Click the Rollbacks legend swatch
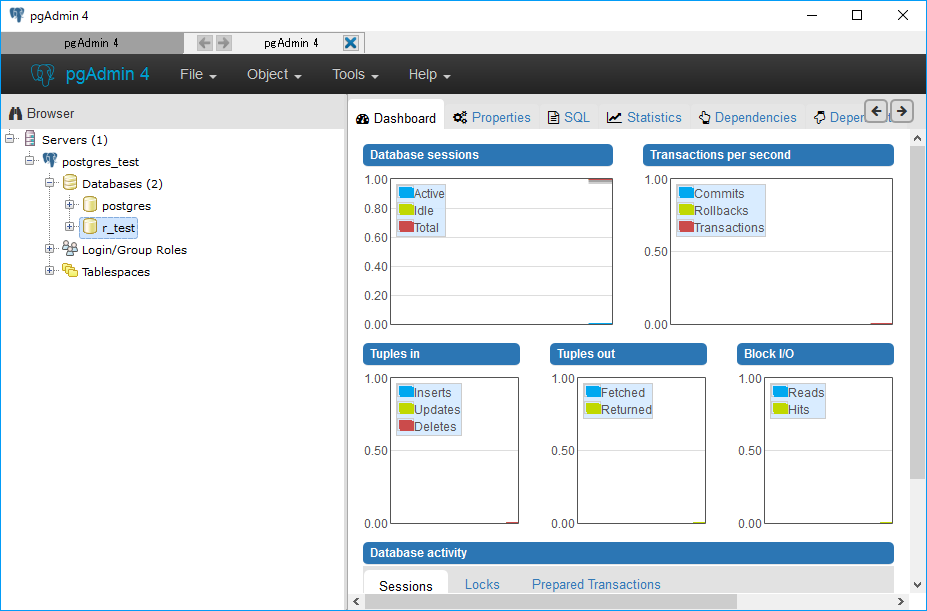The height and width of the screenshot is (611, 927). [x=686, y=209]
